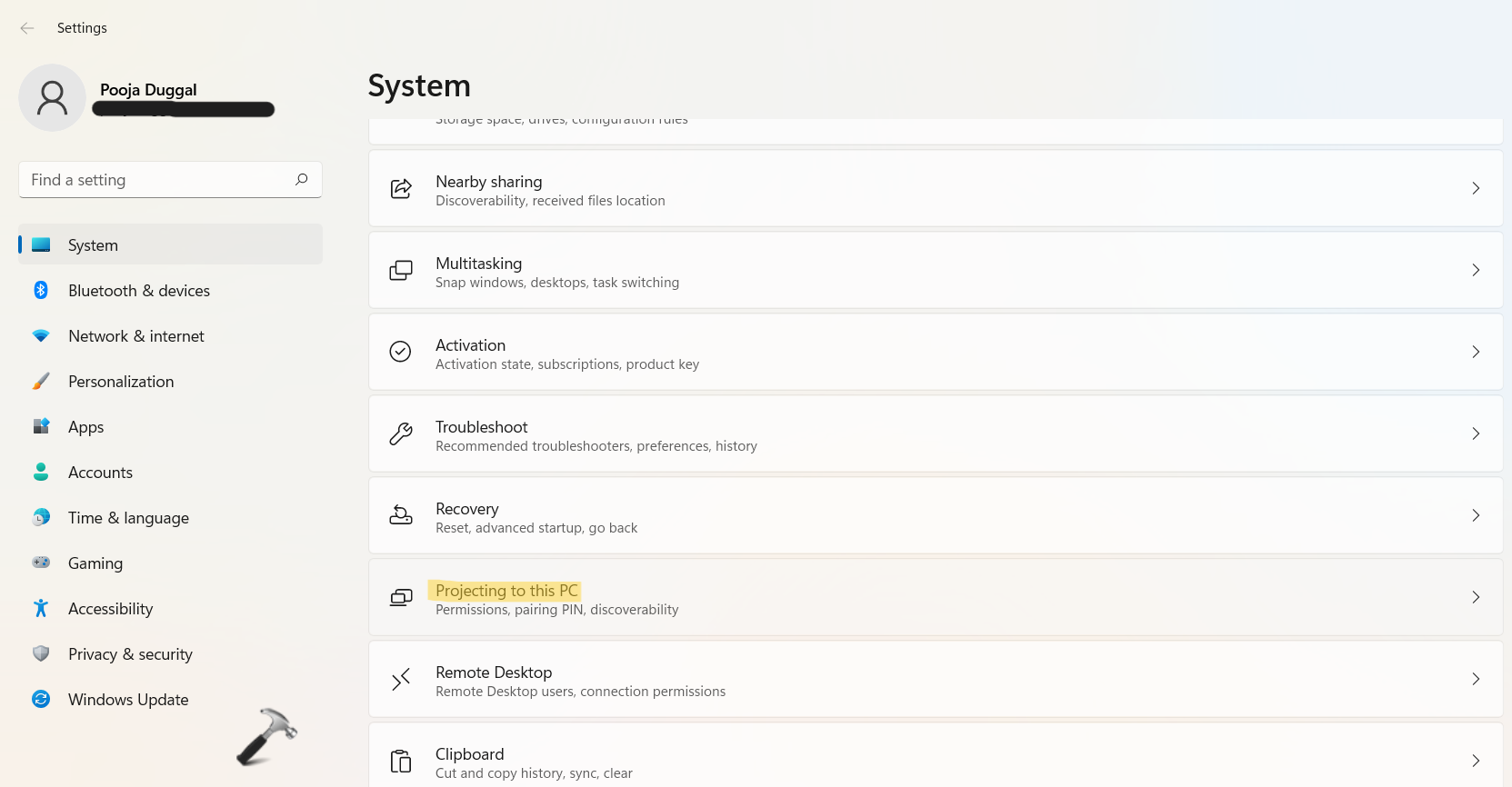Expand the Nearby sharing chevron
The height and width of the screenshot is (787, 1512).
pyautogui.click(x=1475, y=188)
